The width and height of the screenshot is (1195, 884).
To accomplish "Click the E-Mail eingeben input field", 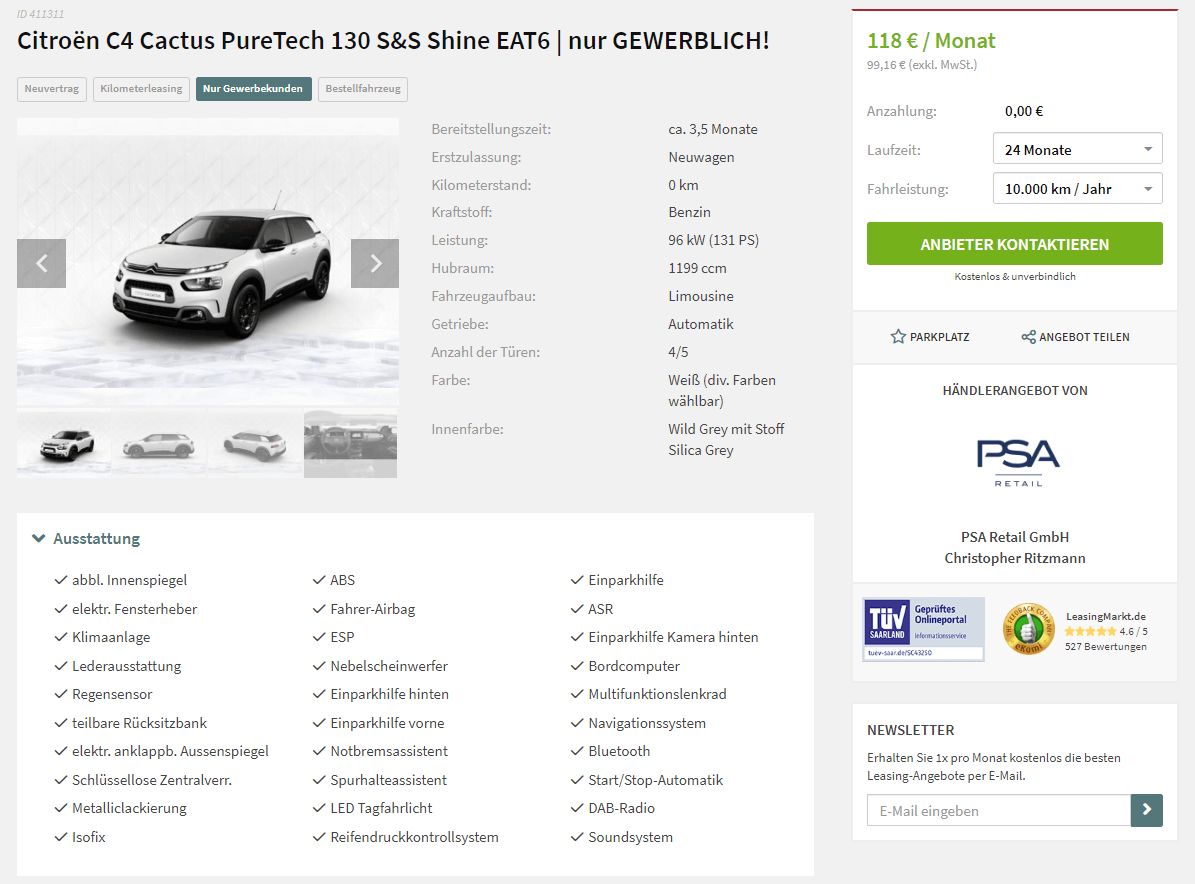I will click(x=998, y=810).
